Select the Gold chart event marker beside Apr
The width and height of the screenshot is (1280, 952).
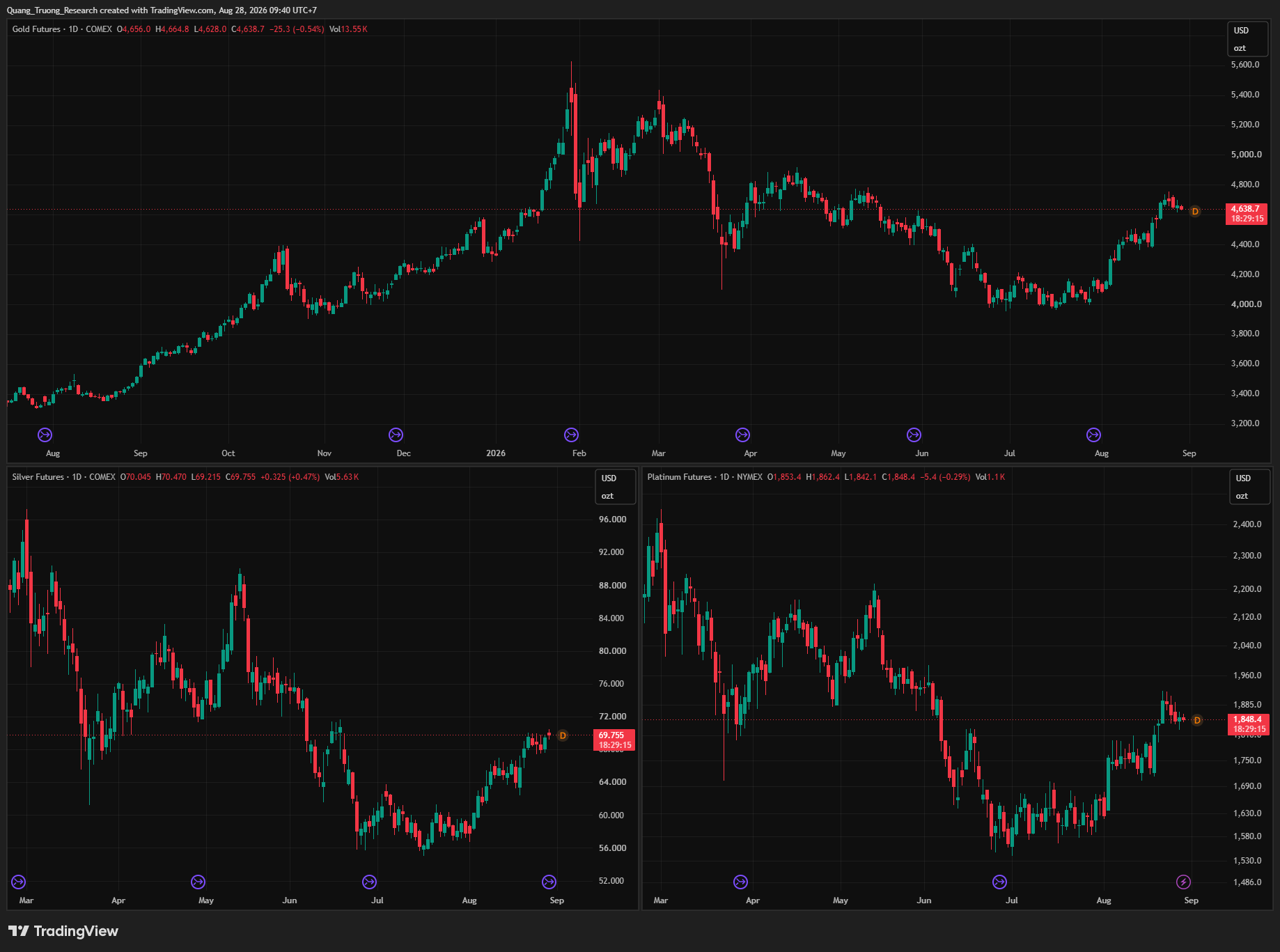[742, 435]
